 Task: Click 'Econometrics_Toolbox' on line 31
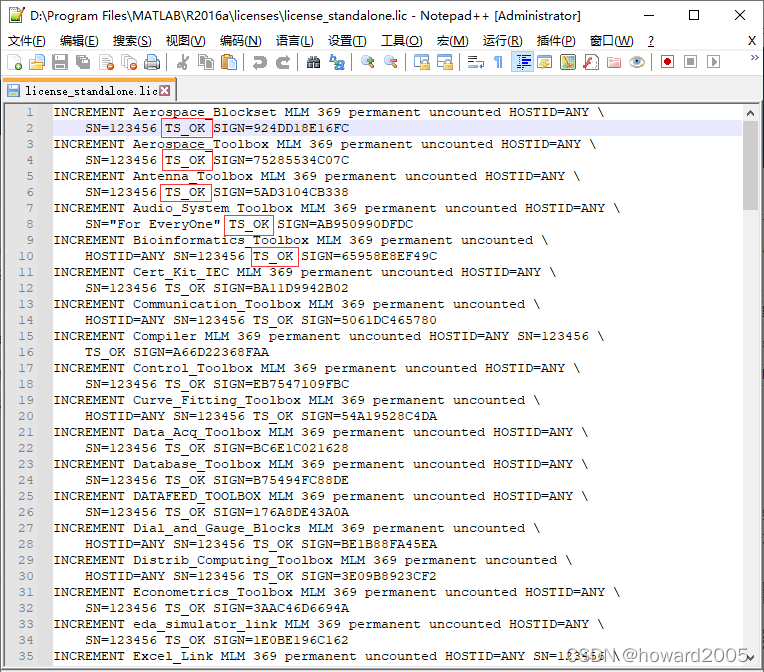click(213, 592)
